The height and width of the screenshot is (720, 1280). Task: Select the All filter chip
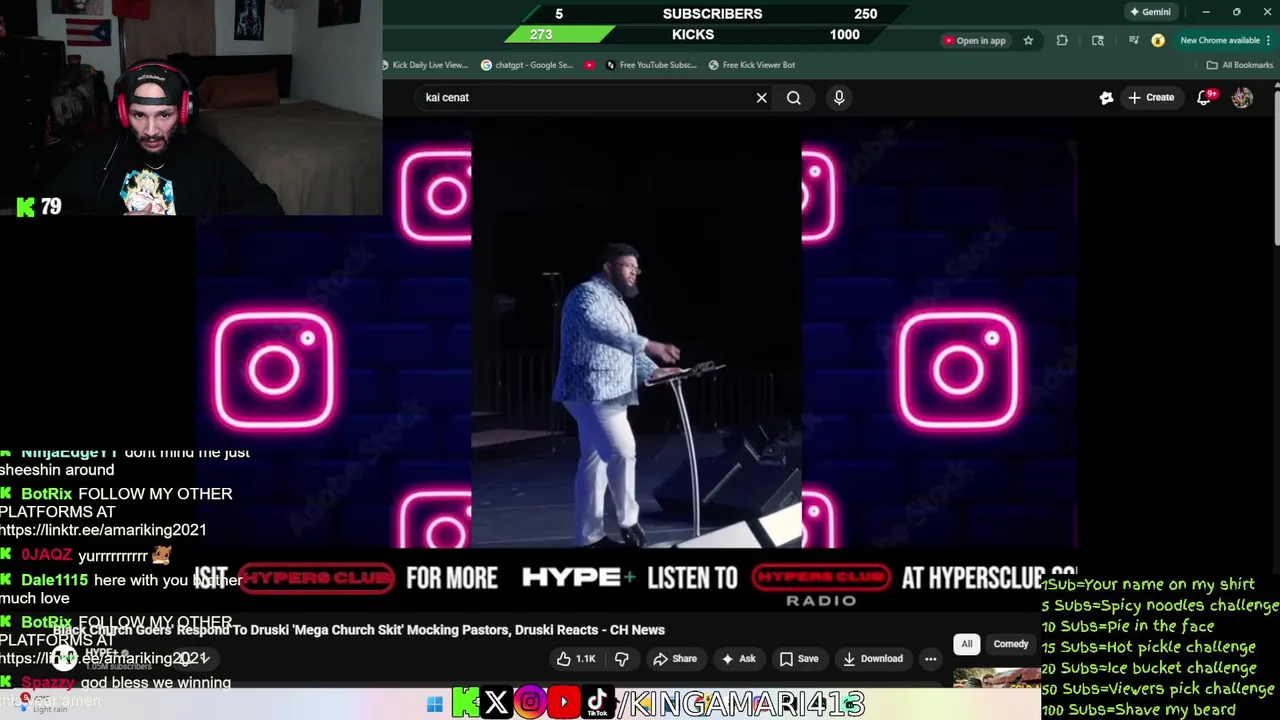[966, 644]
